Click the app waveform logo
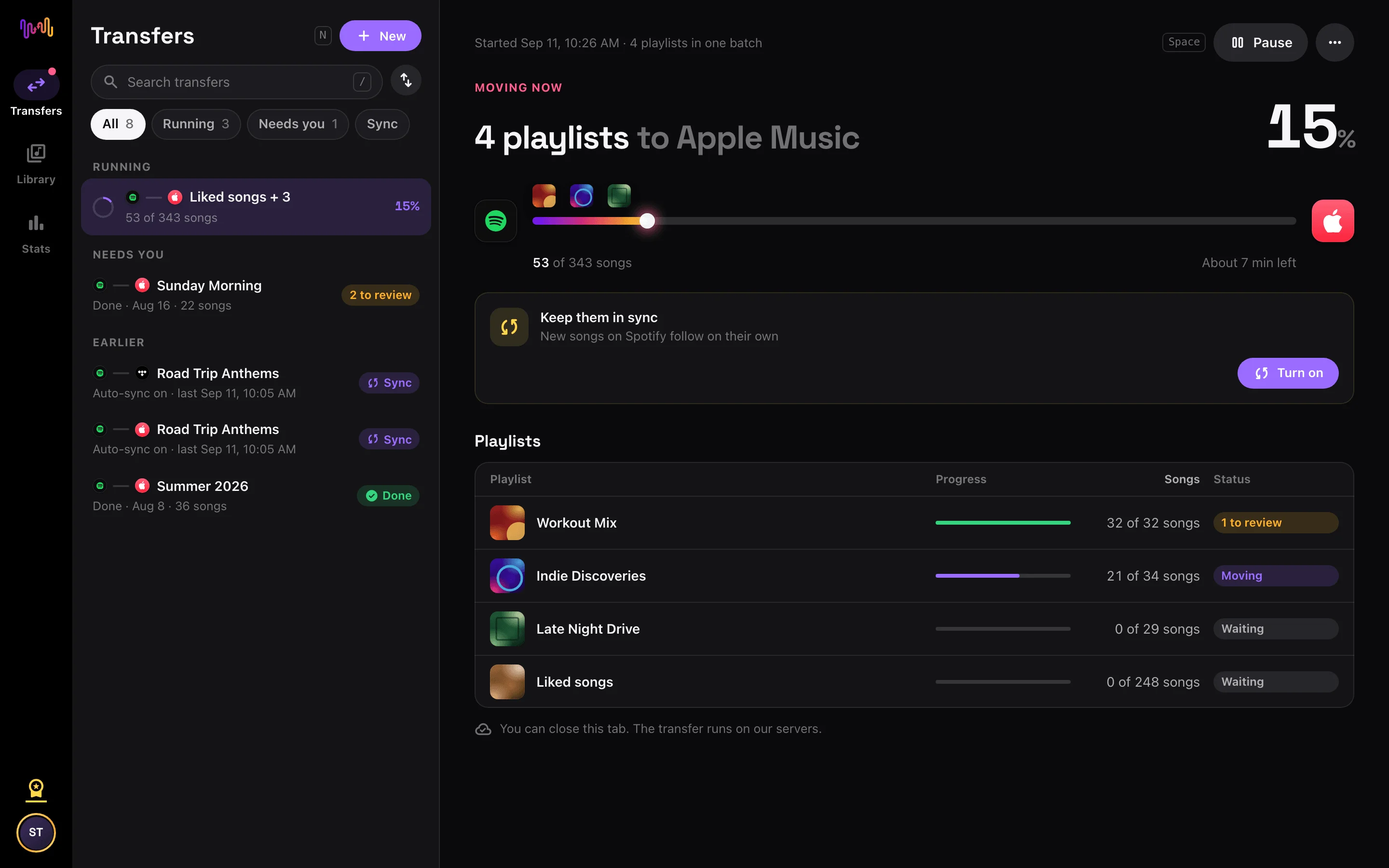 coord(36,28)
